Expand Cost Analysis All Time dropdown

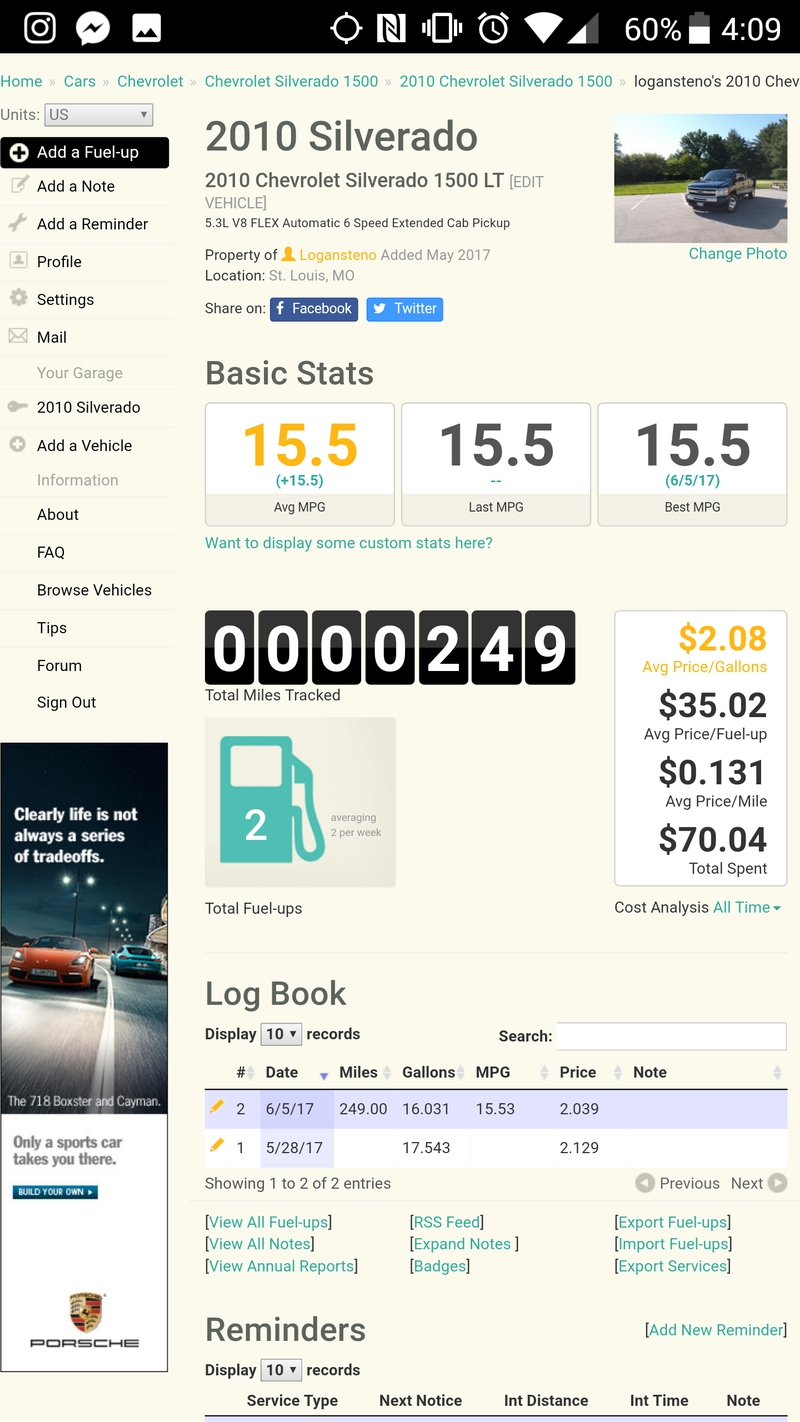[x=747, y=907]
